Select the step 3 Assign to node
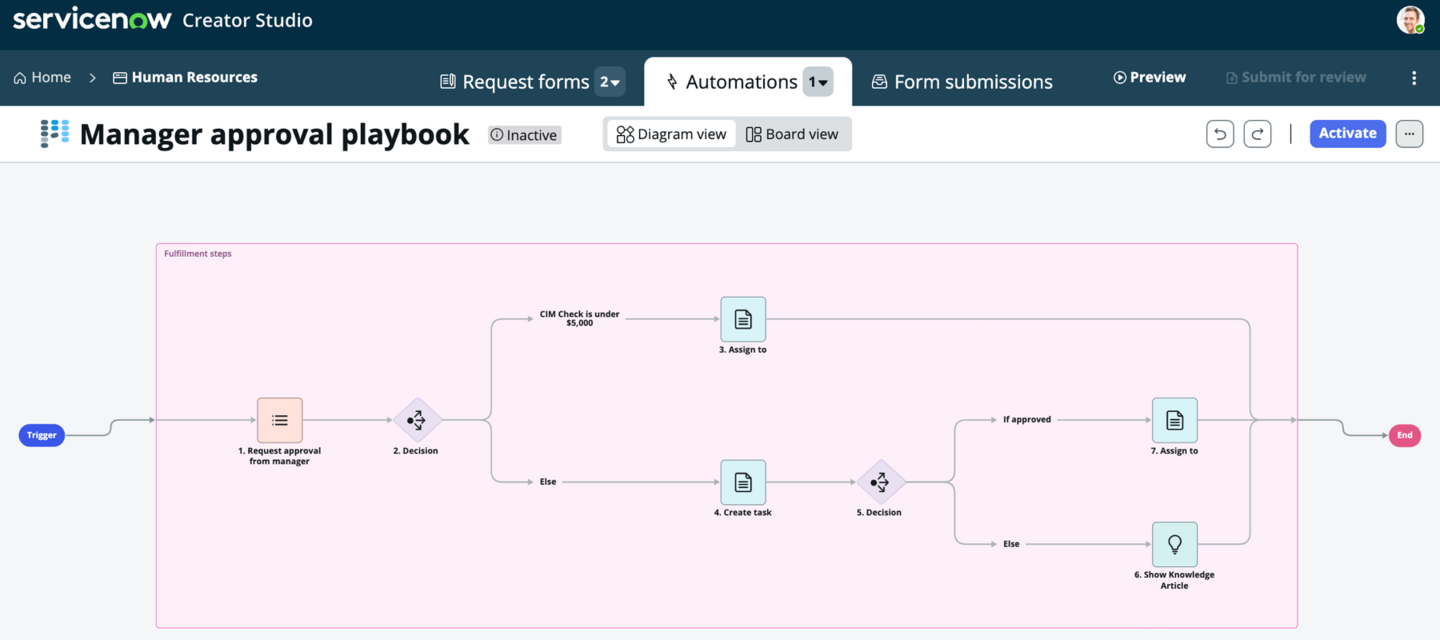Viewport: 1440px width, 640px height. 743,320
